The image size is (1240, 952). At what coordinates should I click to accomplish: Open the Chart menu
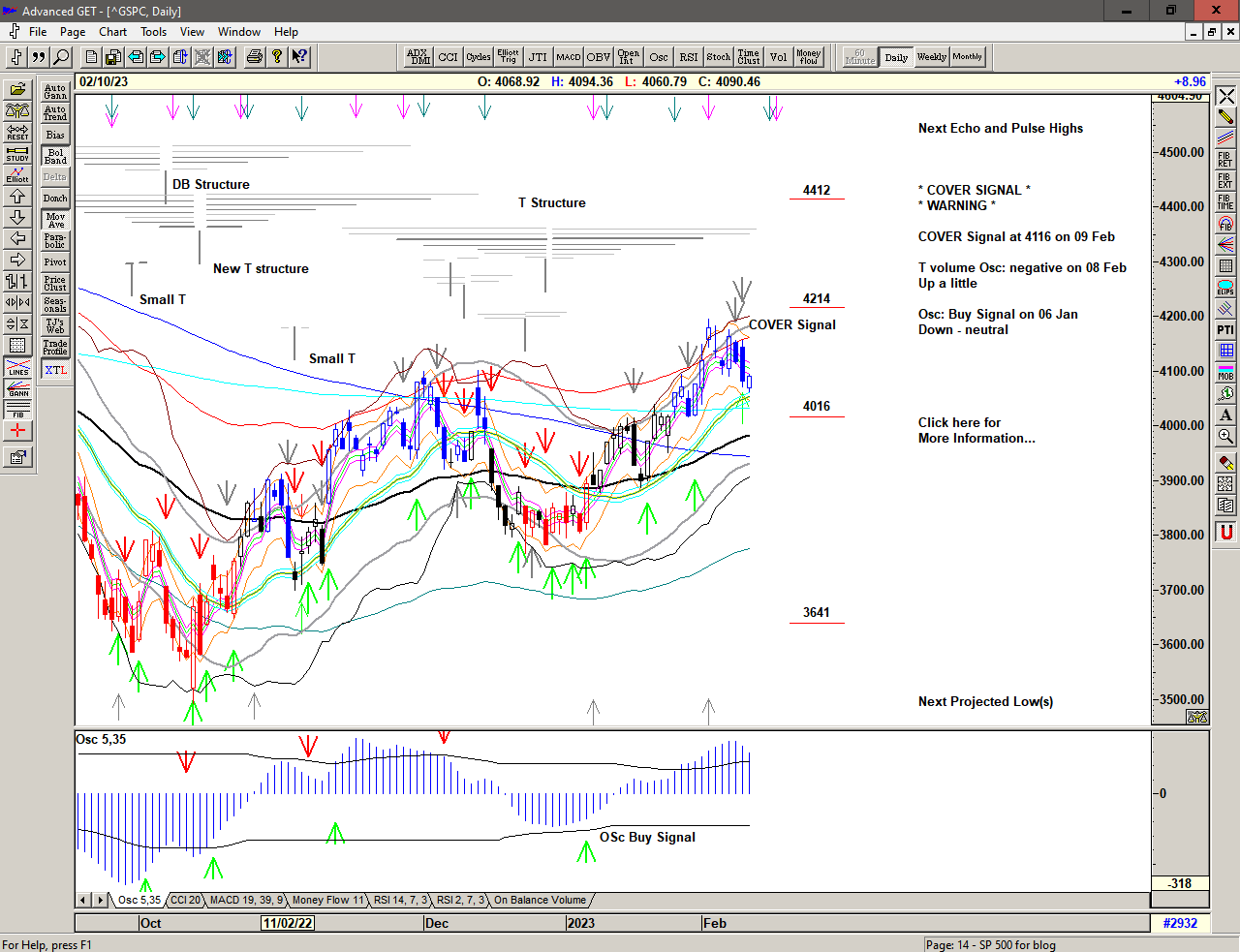[x=112, y=32]
